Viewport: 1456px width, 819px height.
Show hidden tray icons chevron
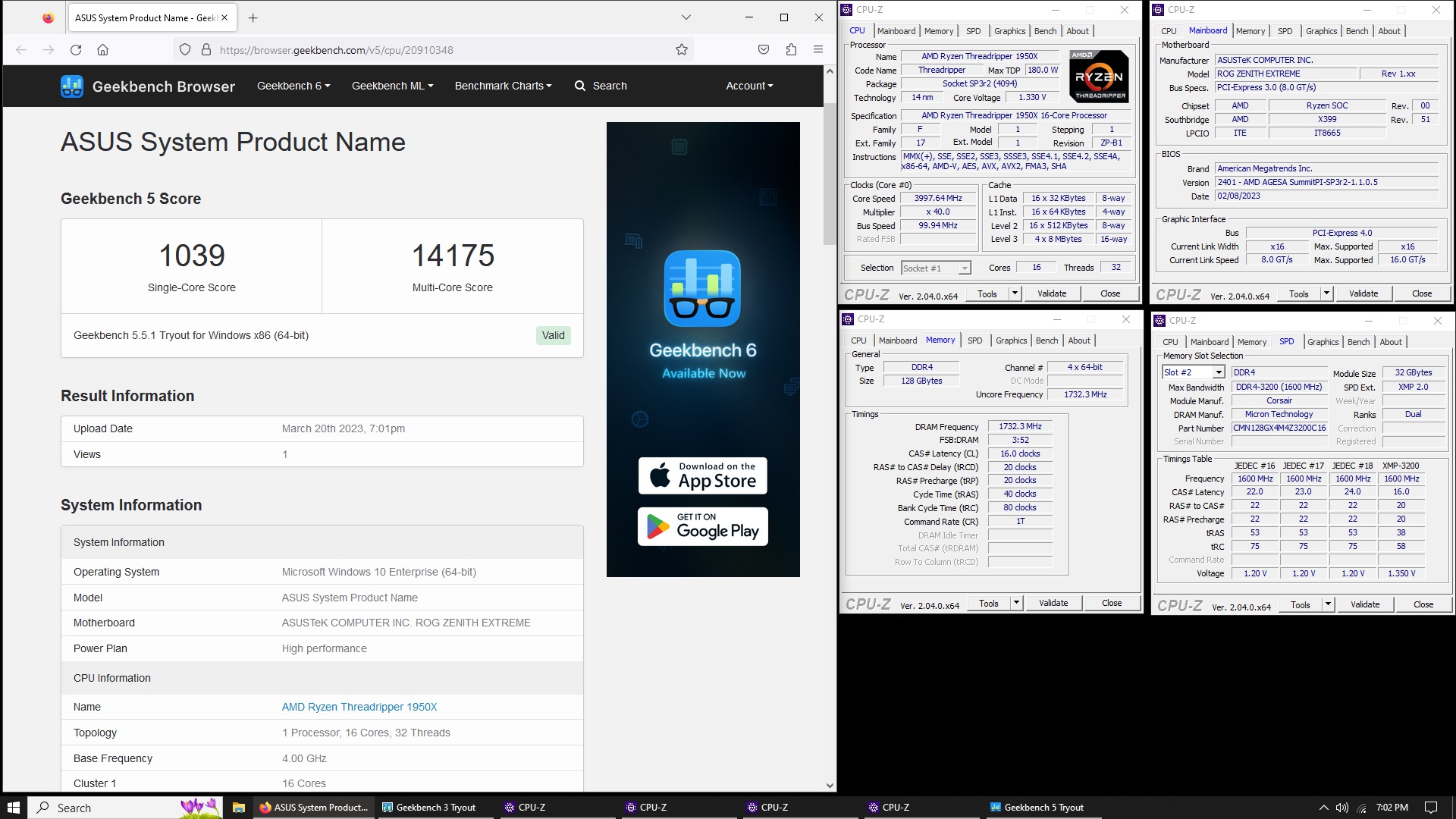tap(1324, 808)
